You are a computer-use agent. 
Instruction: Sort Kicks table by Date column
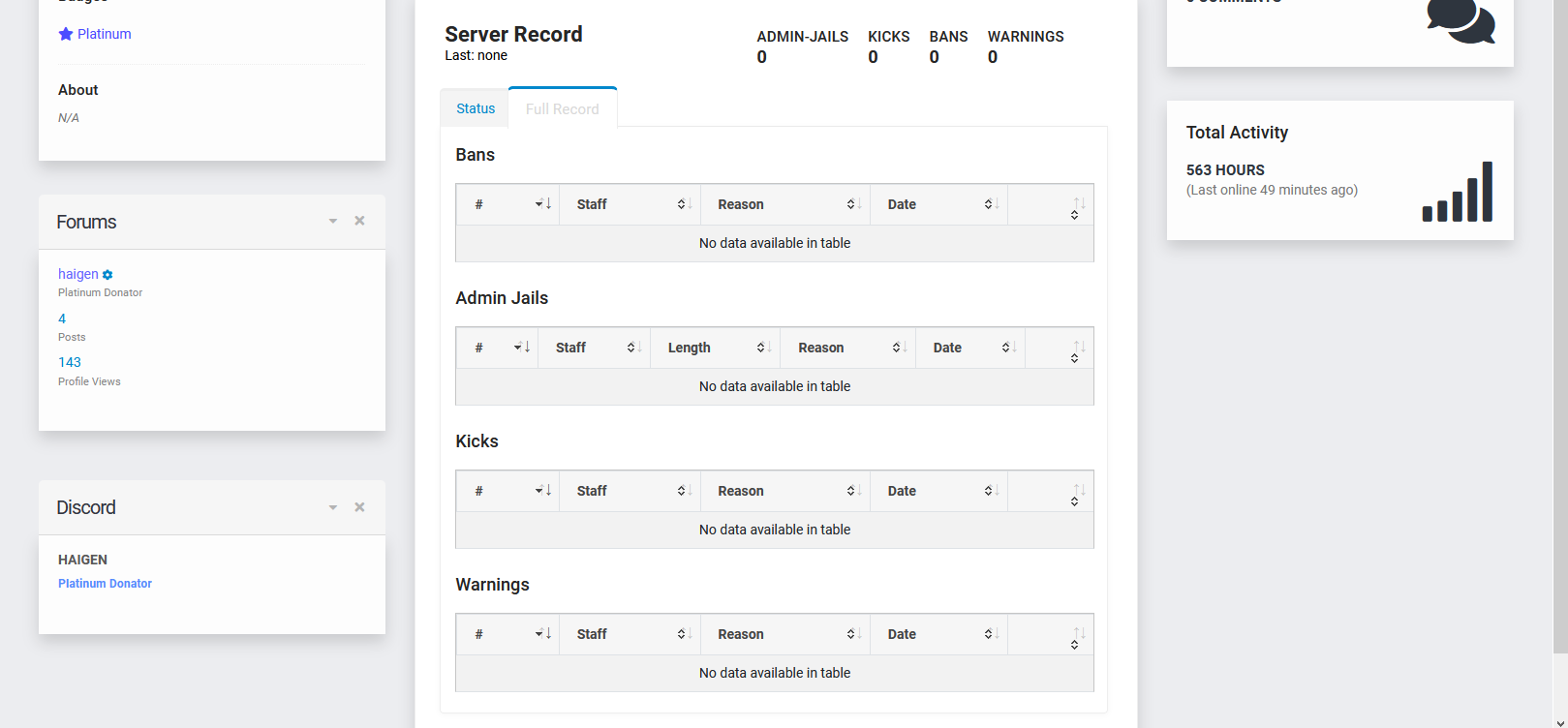[x=939, y=491]
